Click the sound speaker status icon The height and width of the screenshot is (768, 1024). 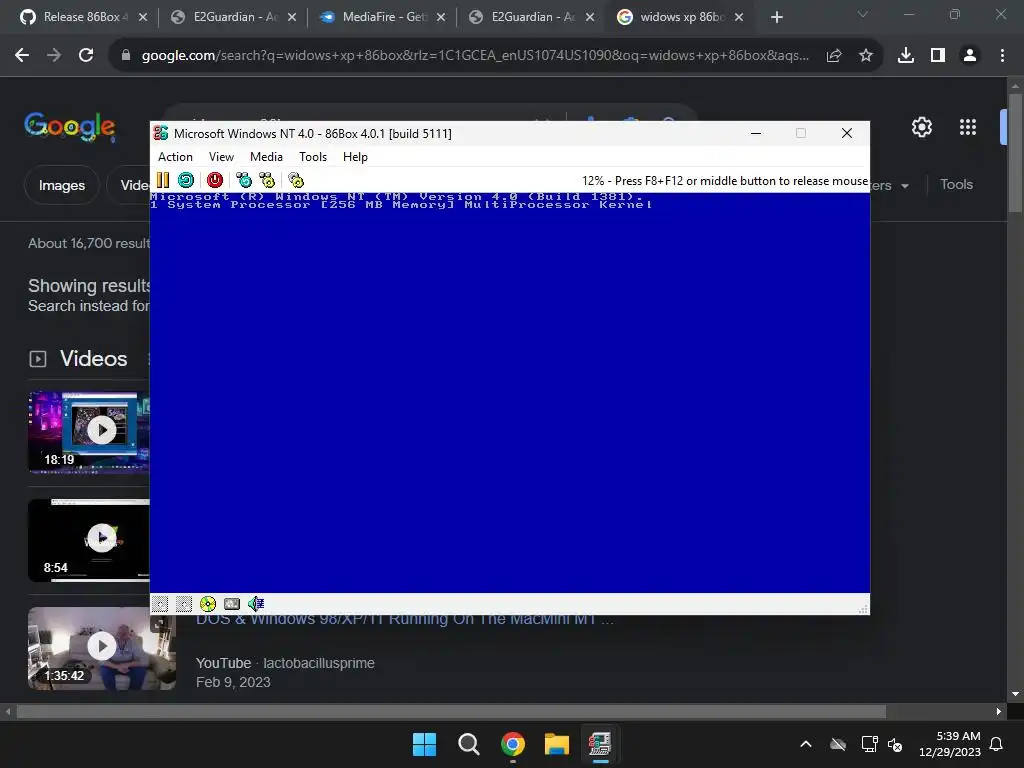coord(256,604)
